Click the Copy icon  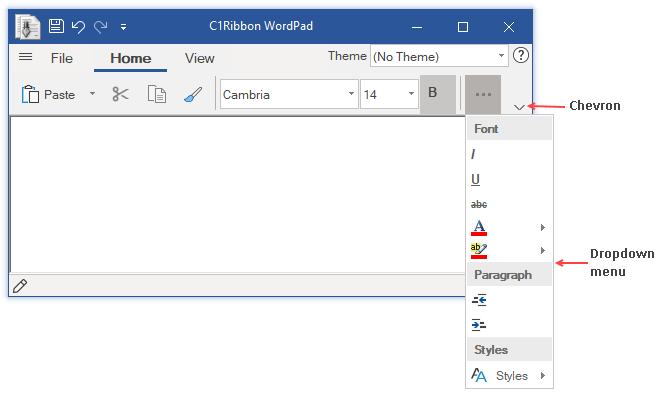[x=157, y=94]
